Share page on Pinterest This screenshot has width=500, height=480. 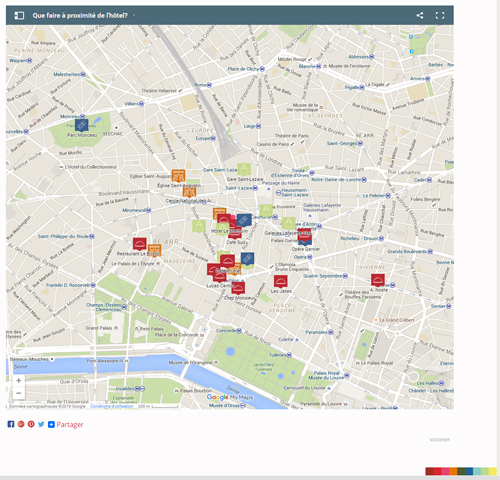click(x=31, y=424)
